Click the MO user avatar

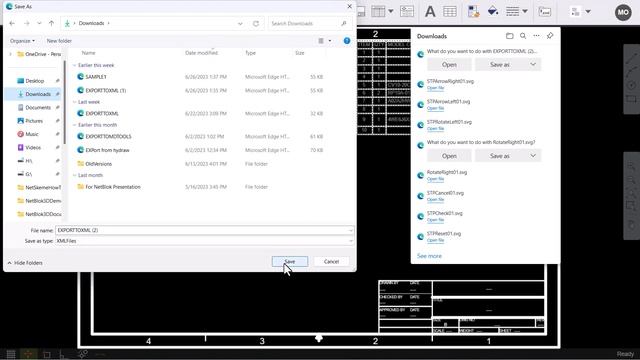pyautogui.click(x=623, y=12)
